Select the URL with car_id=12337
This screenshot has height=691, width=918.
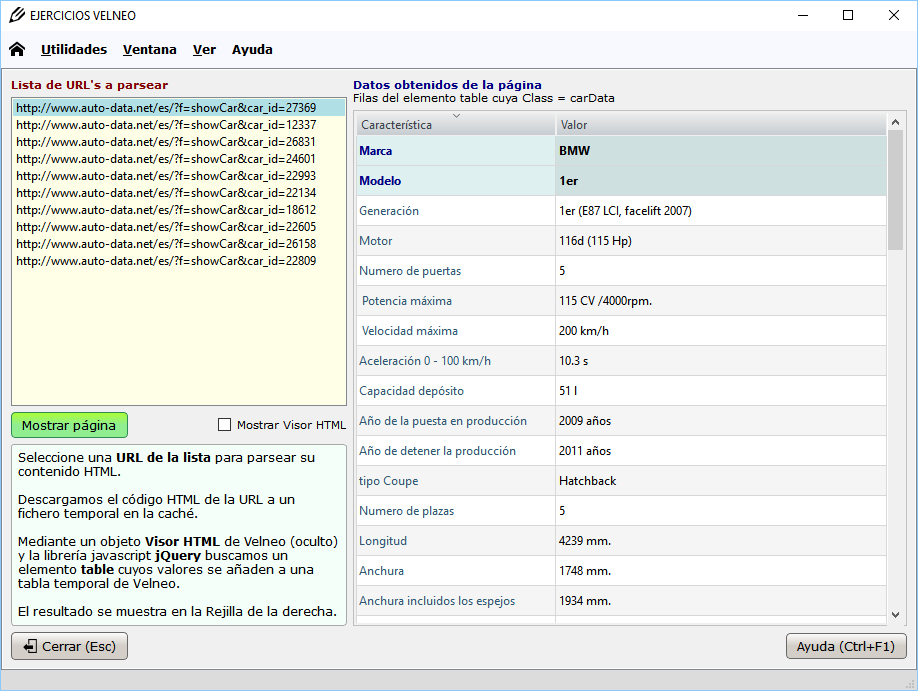tap(167, 125)
